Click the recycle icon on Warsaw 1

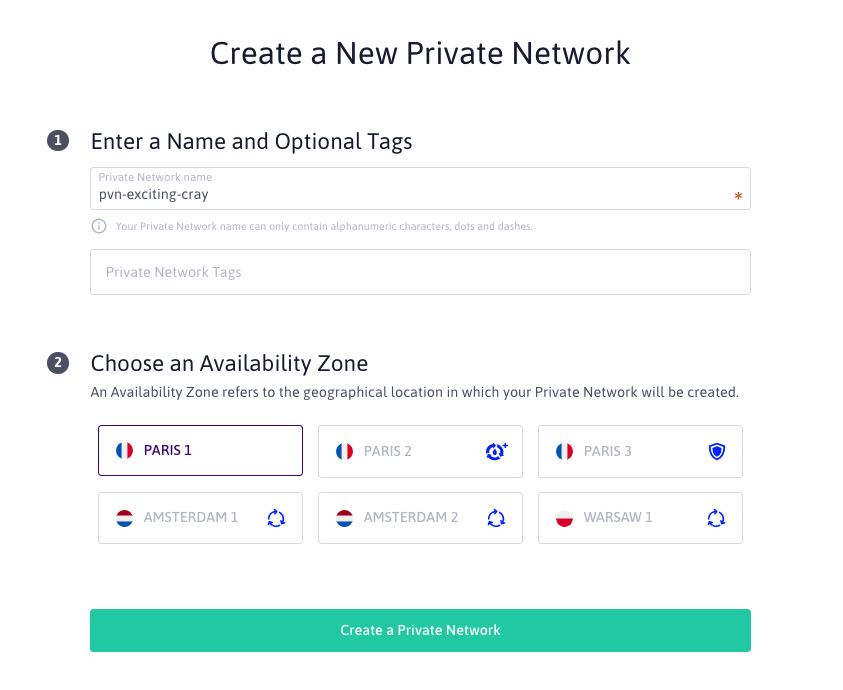716,518
